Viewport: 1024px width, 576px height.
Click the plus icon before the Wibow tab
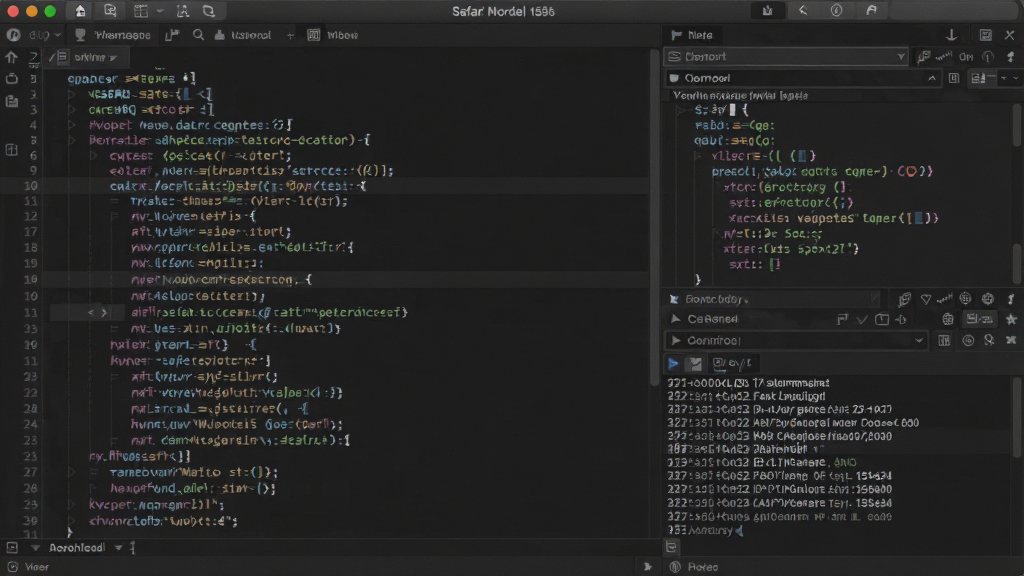(x=290, y=35)
